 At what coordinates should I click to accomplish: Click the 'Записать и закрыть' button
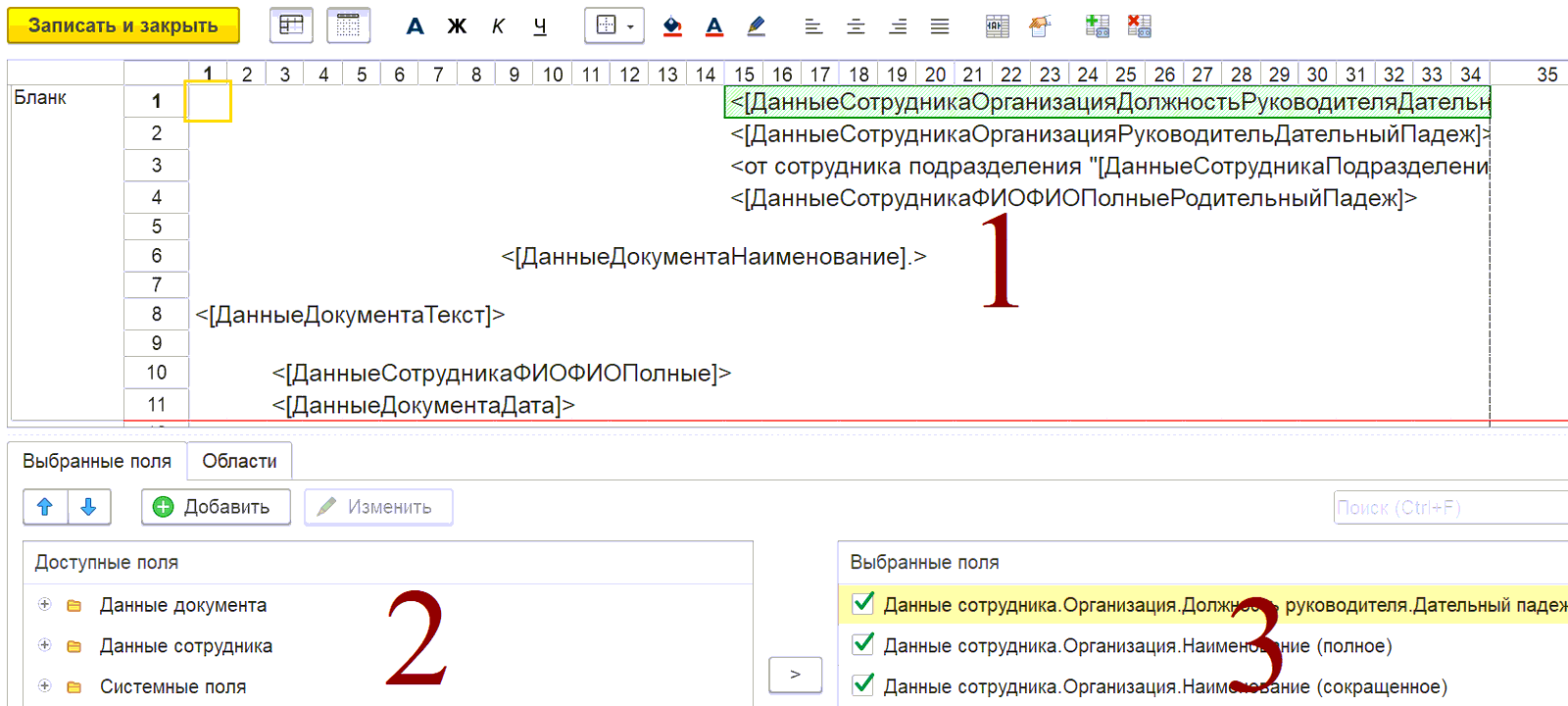coord(123,25)
